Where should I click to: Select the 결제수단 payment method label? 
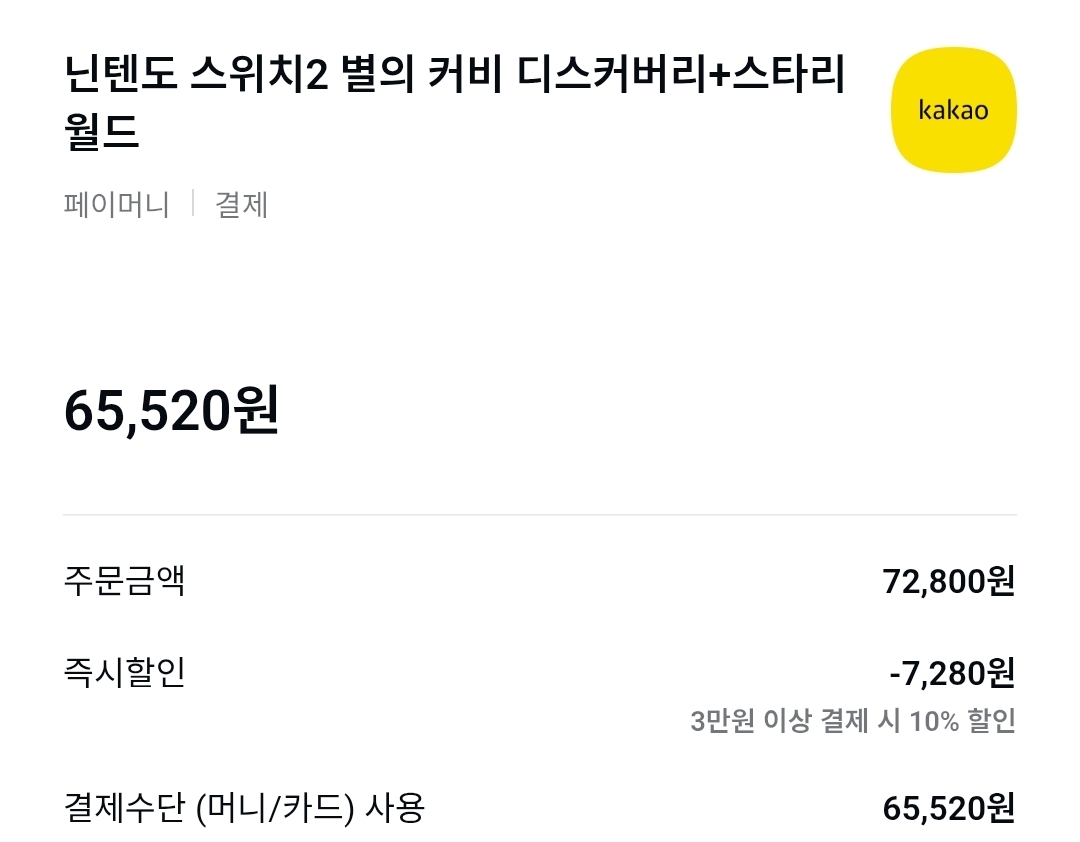[x=124, y=807]
